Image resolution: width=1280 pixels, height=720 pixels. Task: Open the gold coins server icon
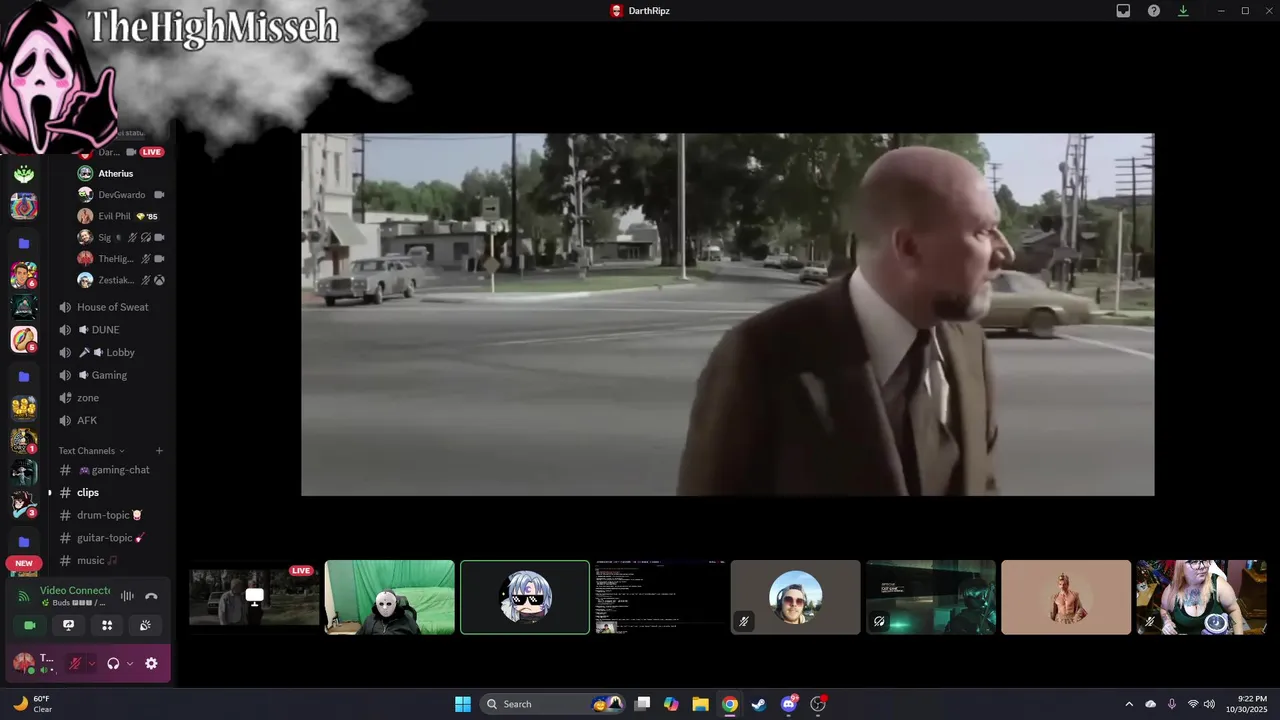click(x=24, y=408)
